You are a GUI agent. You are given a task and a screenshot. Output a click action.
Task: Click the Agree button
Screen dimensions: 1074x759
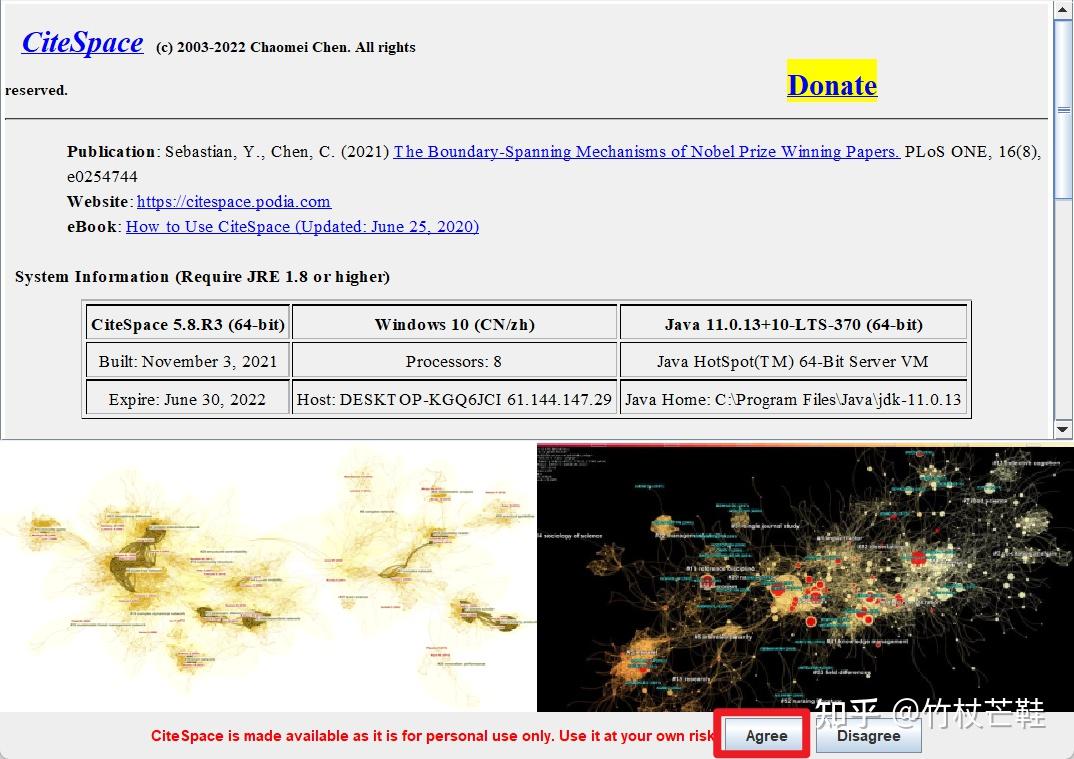(x=766, y=736)
